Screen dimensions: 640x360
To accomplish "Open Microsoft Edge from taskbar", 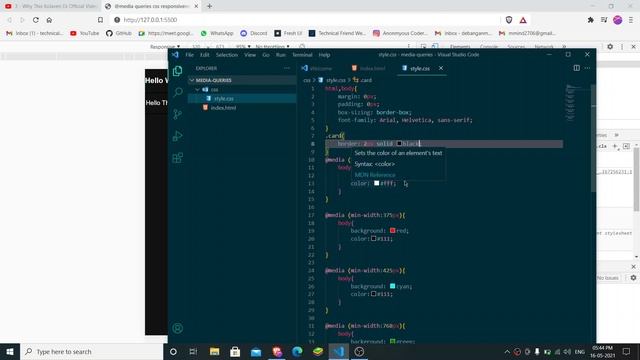I will (x=297, y=351).
